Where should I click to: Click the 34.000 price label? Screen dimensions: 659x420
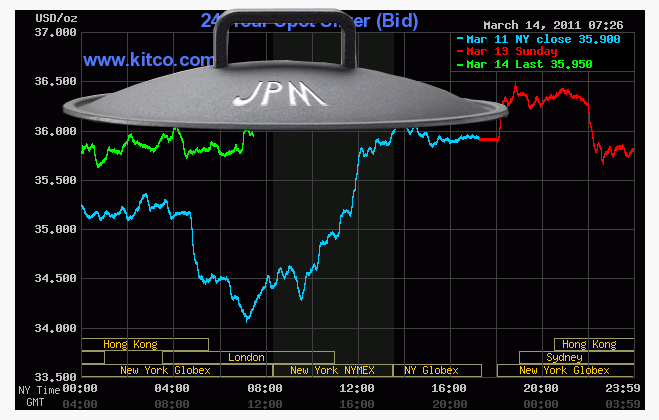[x=55, y=328]
